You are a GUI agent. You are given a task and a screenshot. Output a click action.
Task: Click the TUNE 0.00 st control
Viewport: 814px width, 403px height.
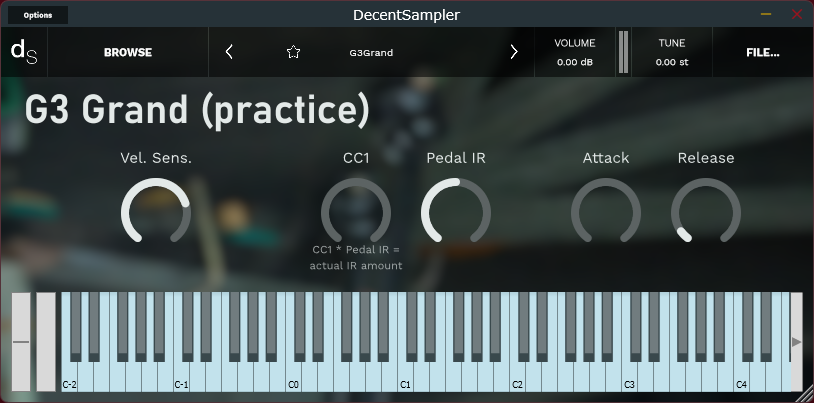click(672, 52)
